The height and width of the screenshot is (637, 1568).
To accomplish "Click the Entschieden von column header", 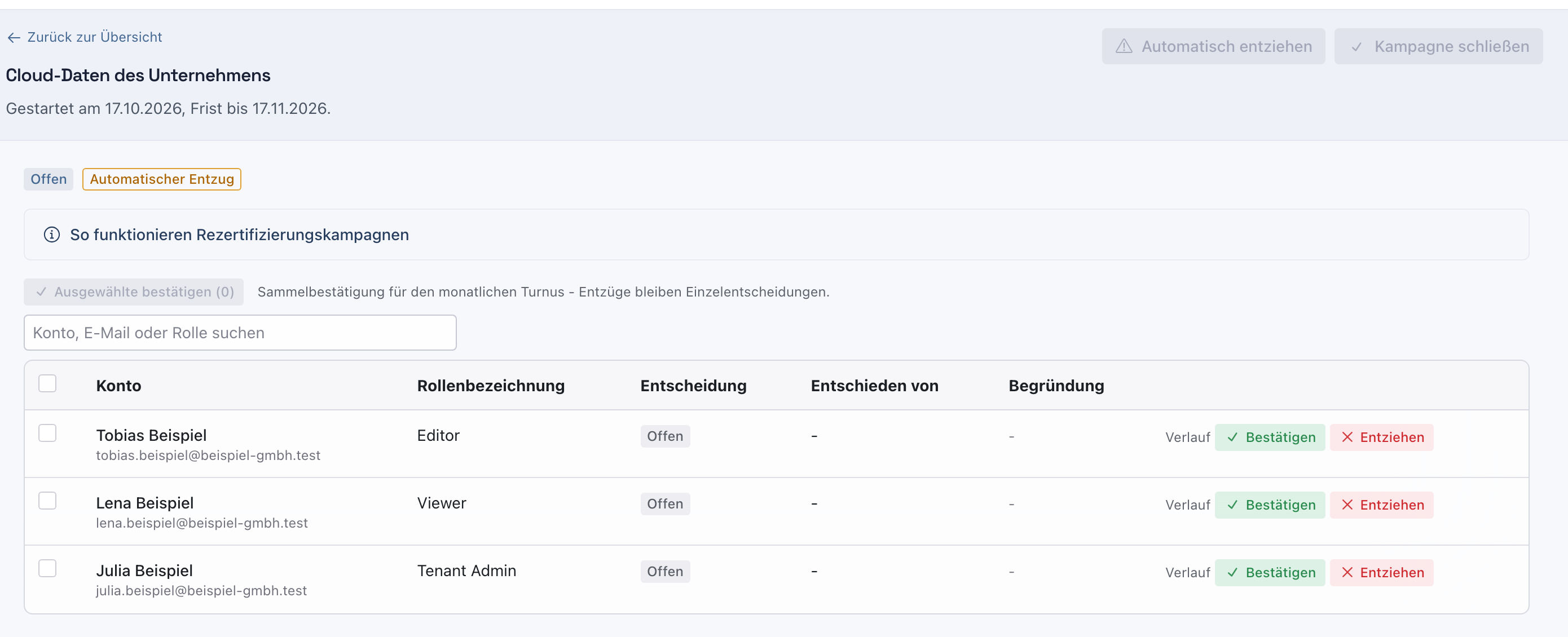I will (x=875, y=386).
